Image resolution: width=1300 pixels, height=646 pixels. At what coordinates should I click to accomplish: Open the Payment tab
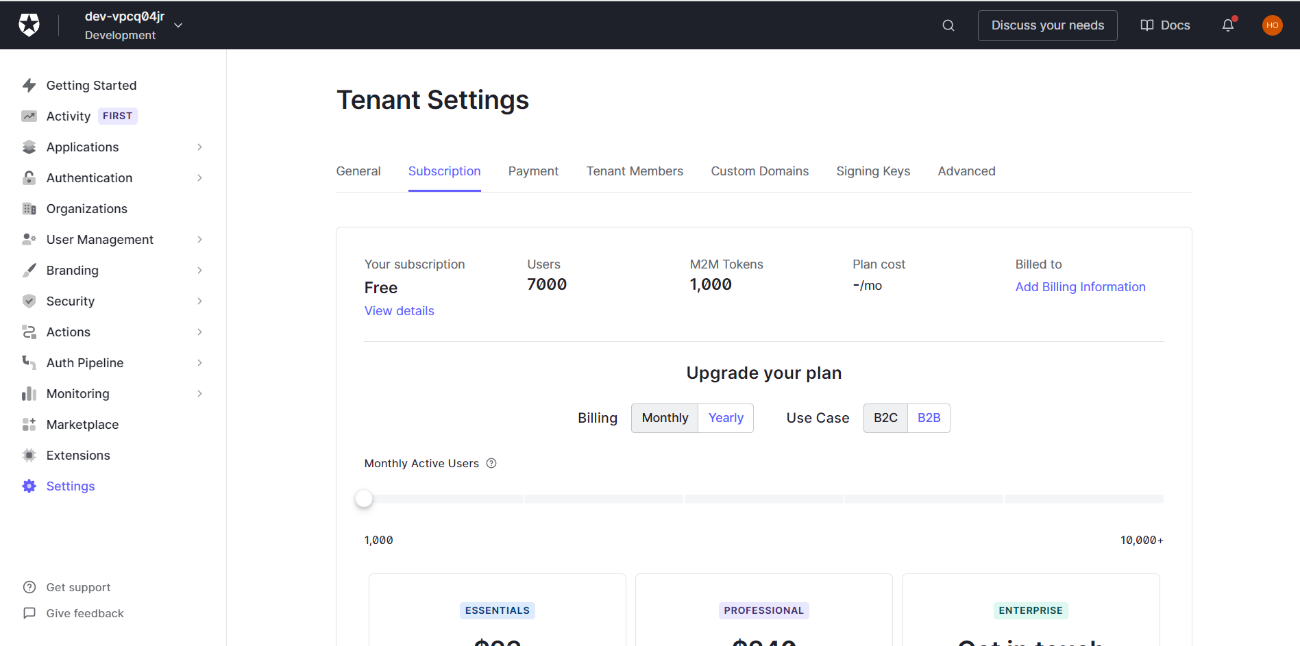coord(533,171)
